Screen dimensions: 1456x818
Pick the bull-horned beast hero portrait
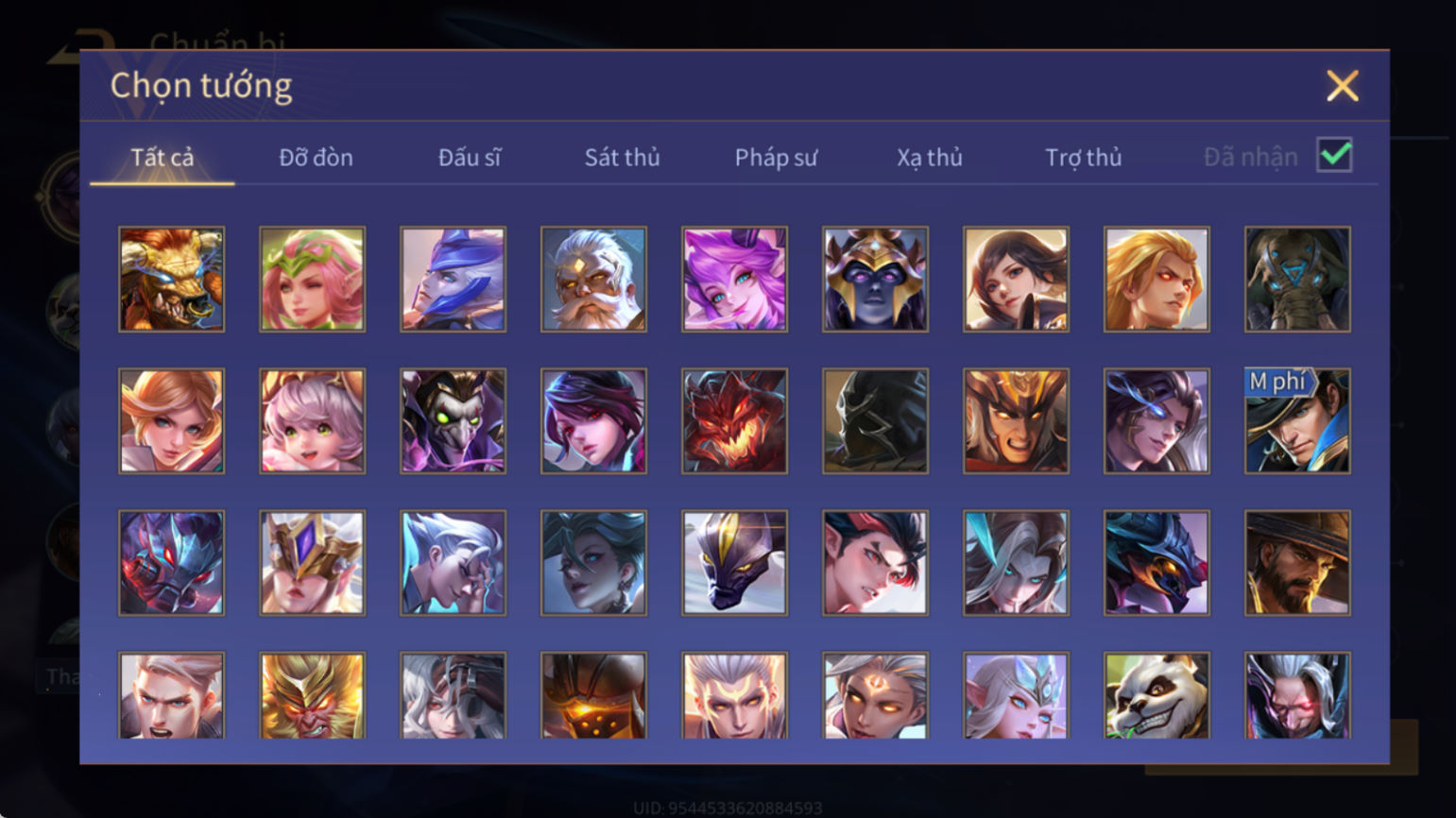pyautogui.click(x=171, y=280)
